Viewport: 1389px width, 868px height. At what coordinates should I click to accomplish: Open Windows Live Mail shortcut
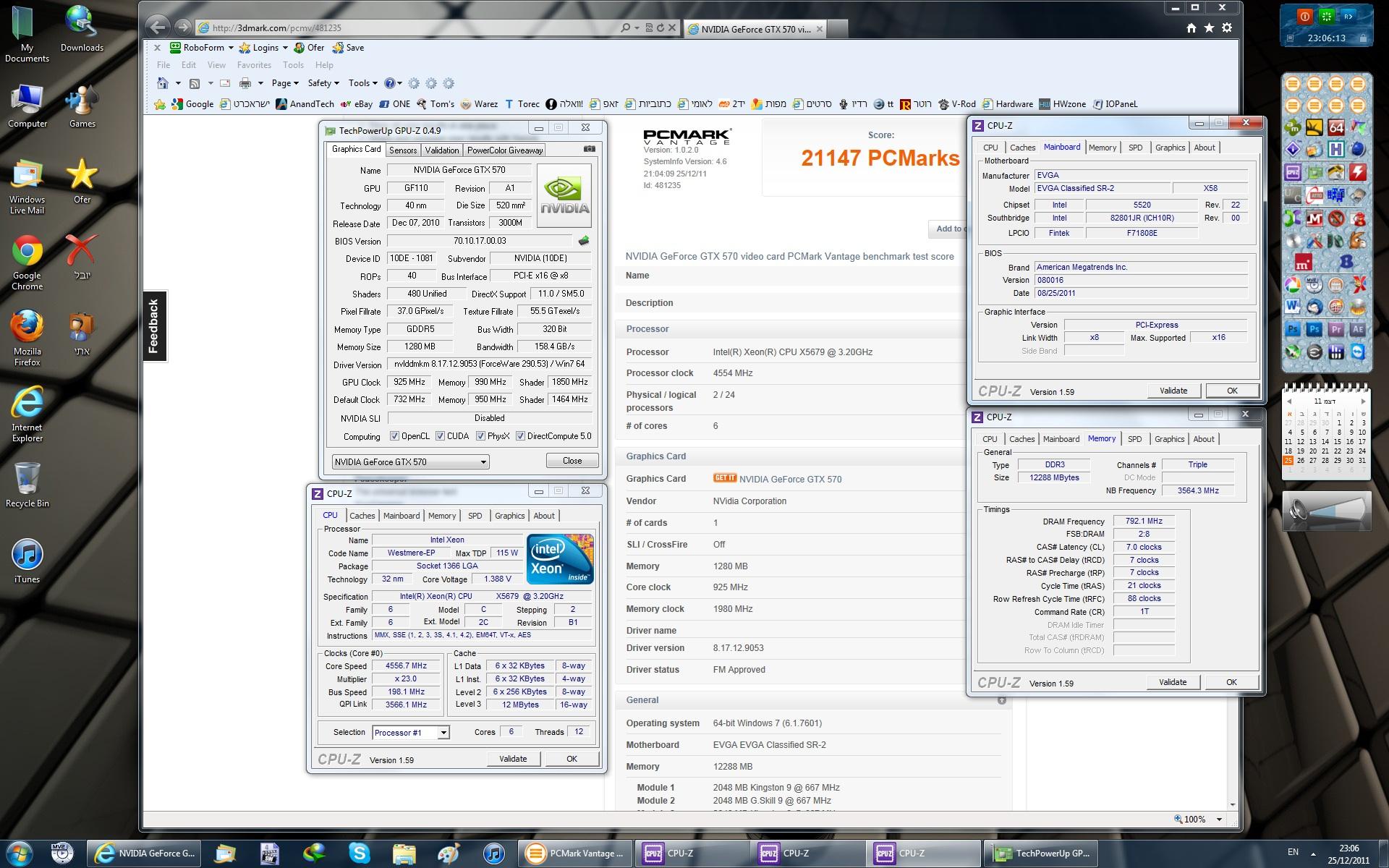[27, 187]
